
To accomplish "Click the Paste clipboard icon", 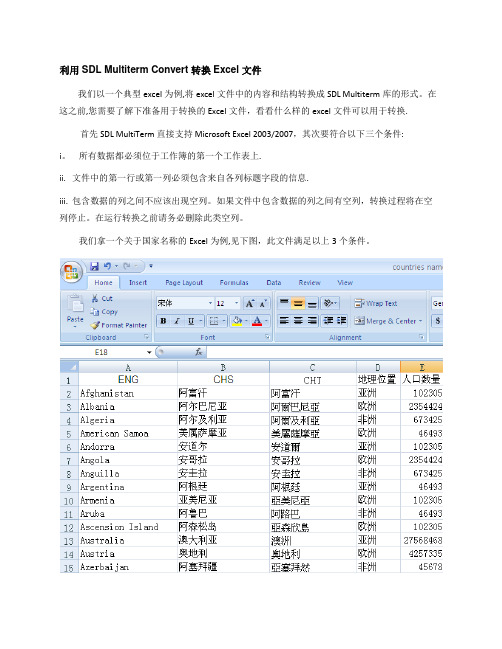I will [75, 303].
